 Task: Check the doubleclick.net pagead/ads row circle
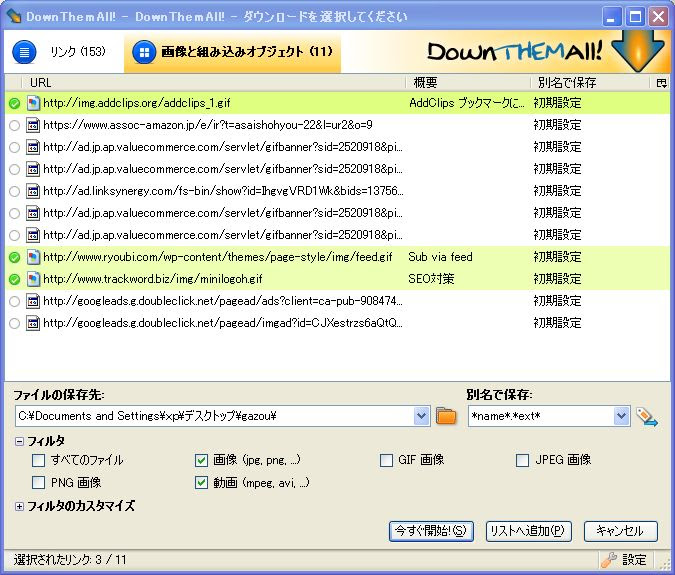click(x=15, y=301)
